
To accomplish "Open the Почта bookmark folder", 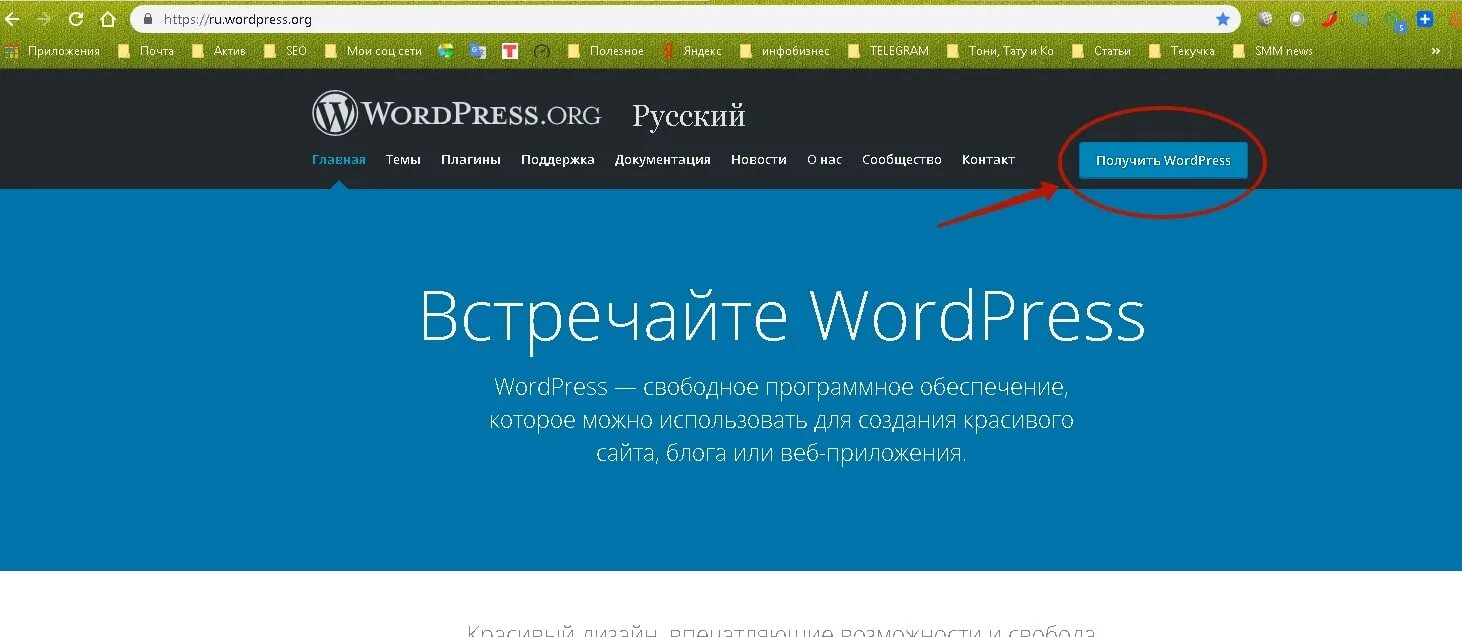I will (x=146, y=51).
